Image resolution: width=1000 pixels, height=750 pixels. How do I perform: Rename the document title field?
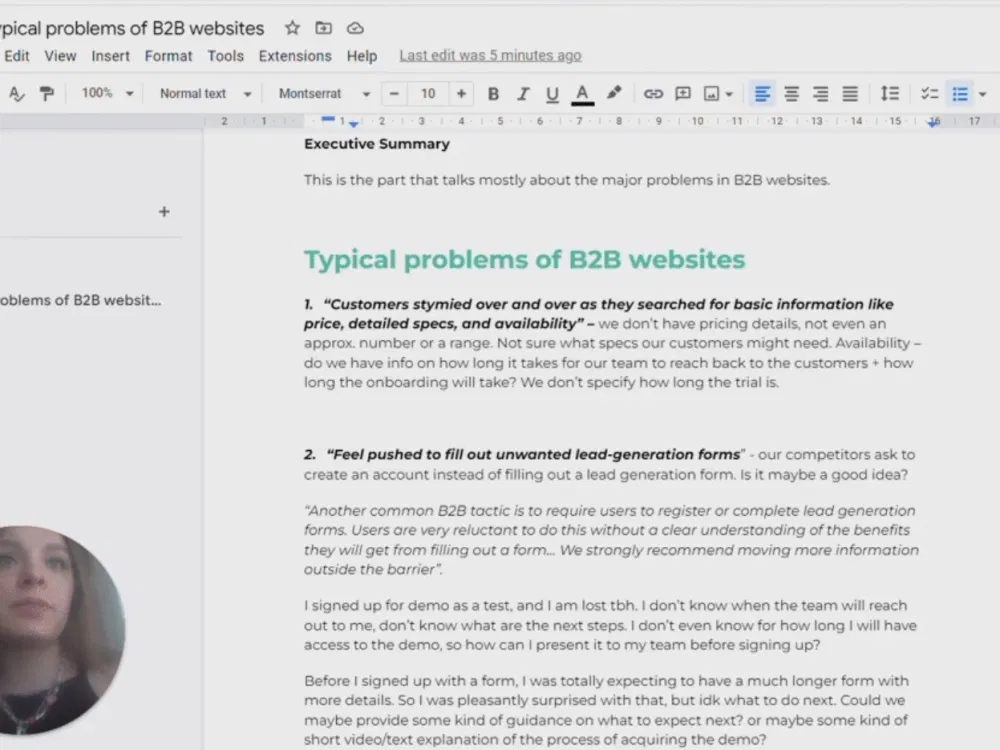coord(132,29)
